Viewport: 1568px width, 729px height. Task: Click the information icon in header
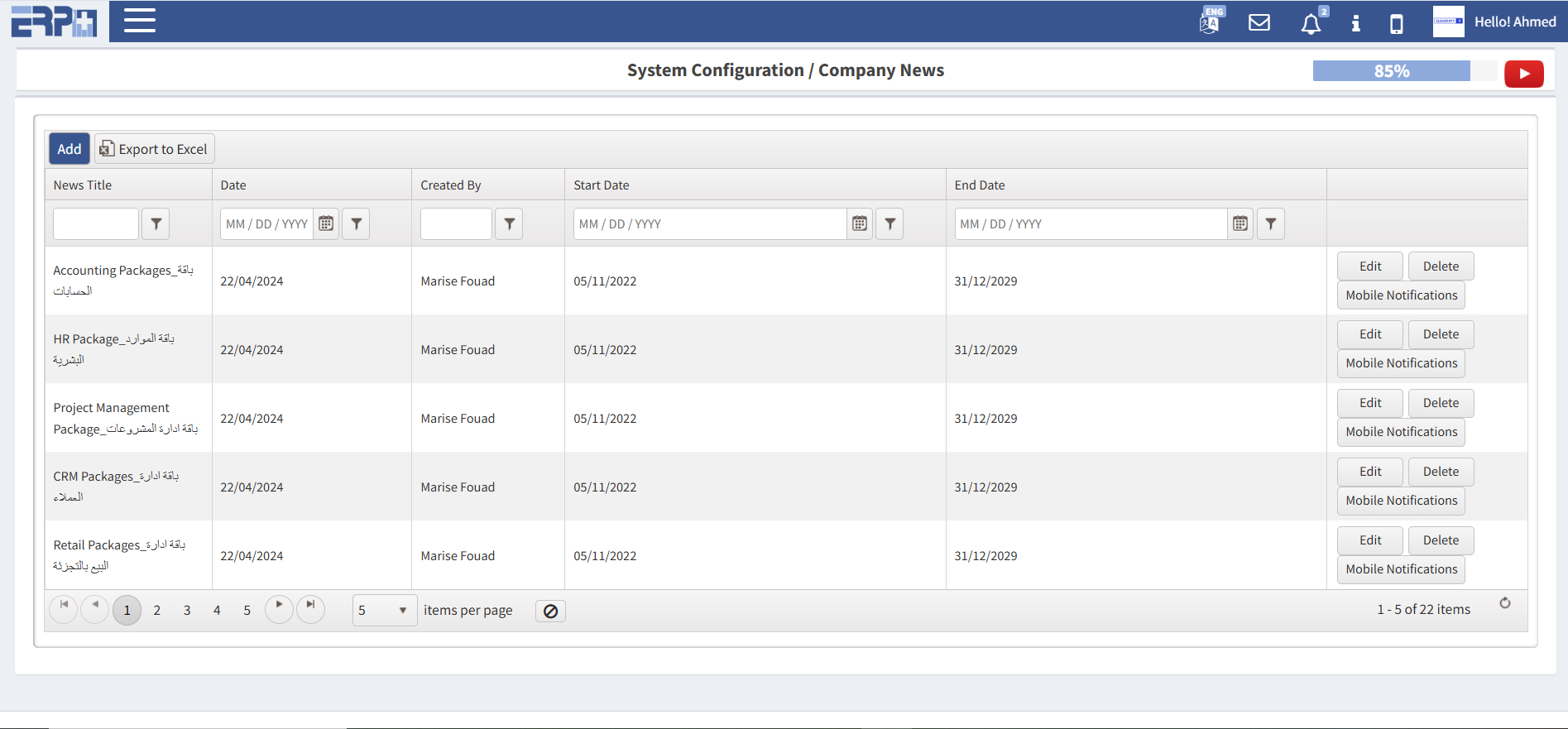point(1355,23)
